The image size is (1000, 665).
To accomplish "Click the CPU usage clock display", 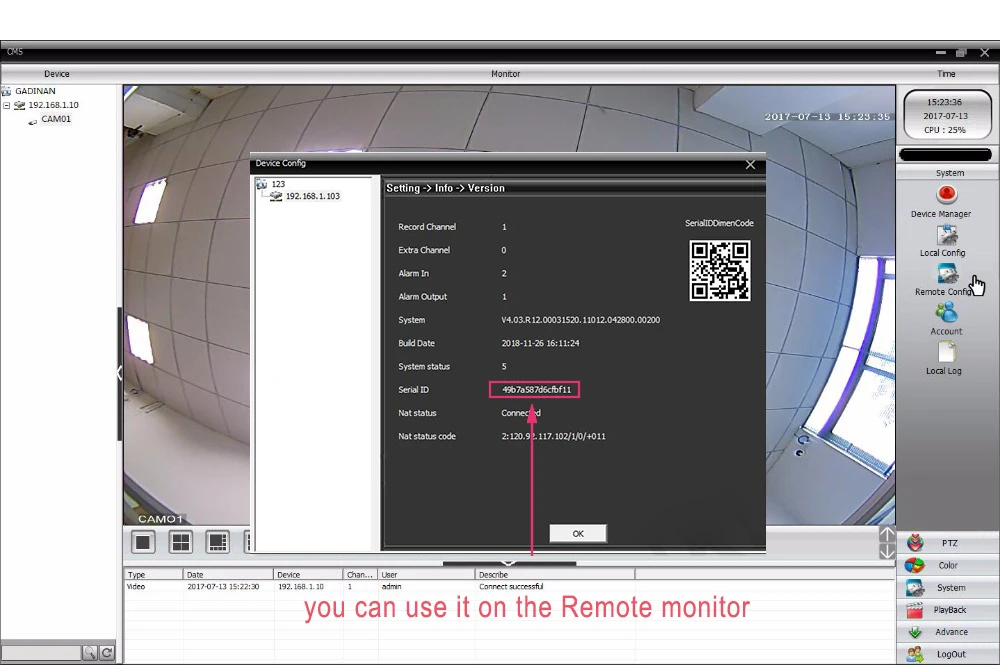I will pos(947,115).
